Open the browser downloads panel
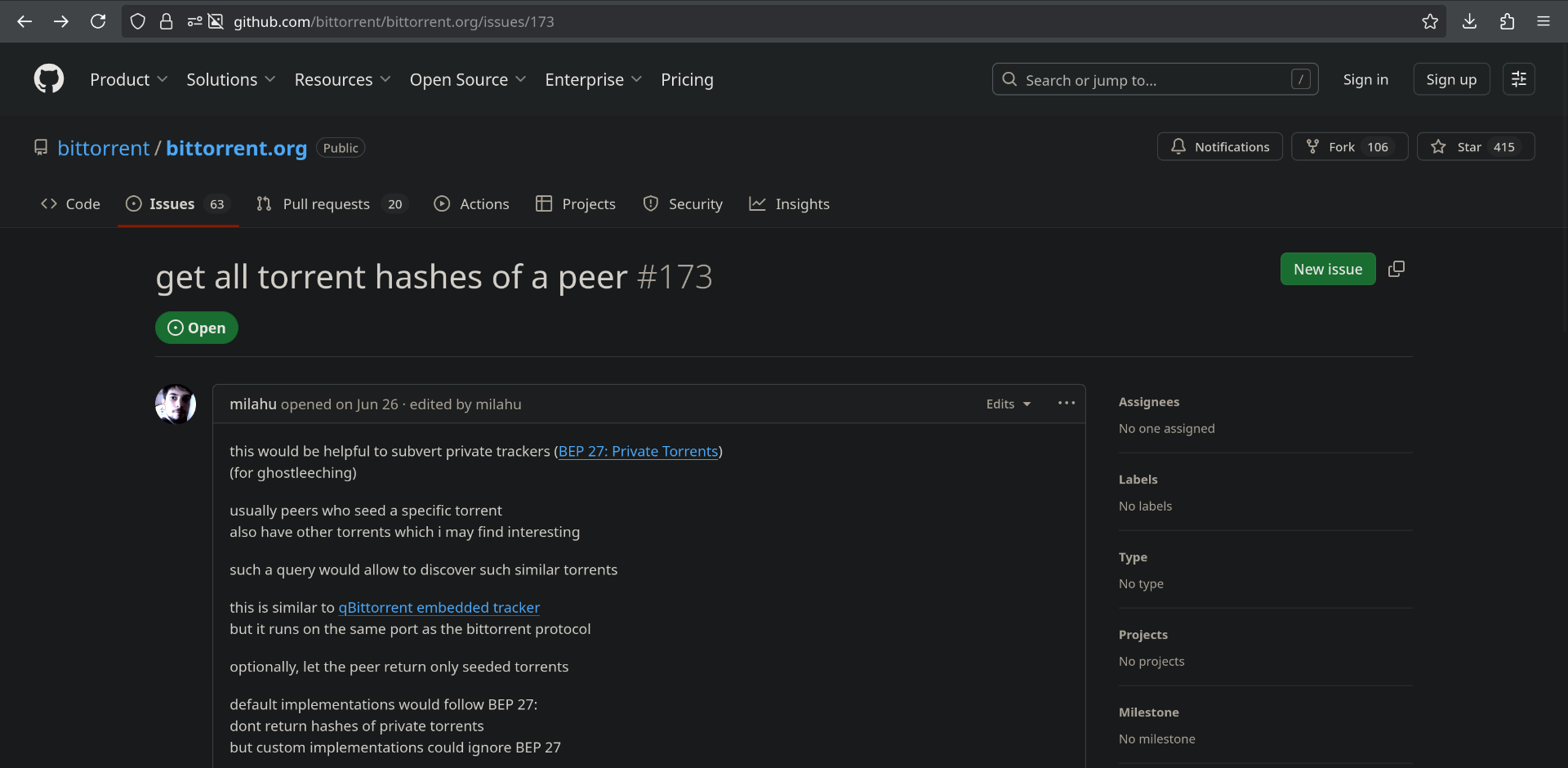The image size is (1568, 768). click(x=1469, y=21)
